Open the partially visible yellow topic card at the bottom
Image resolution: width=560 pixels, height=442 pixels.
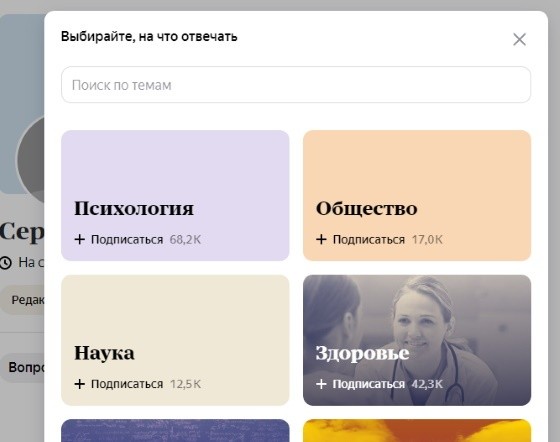click(417, 431)
